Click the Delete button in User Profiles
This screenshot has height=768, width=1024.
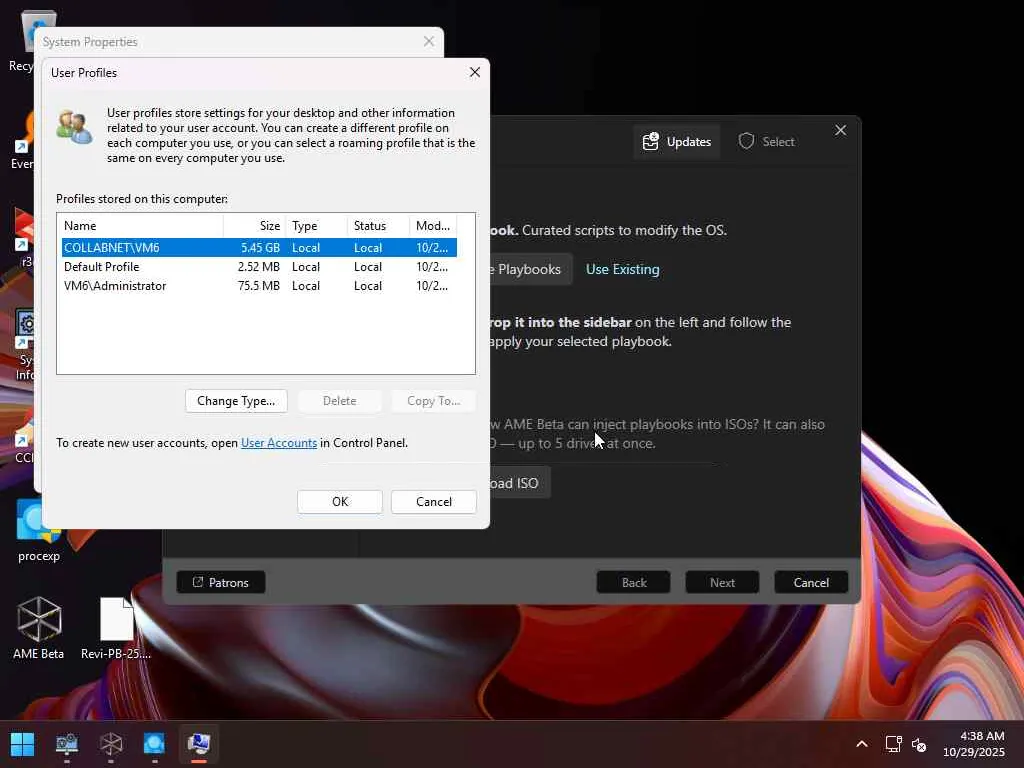point(340,401)
